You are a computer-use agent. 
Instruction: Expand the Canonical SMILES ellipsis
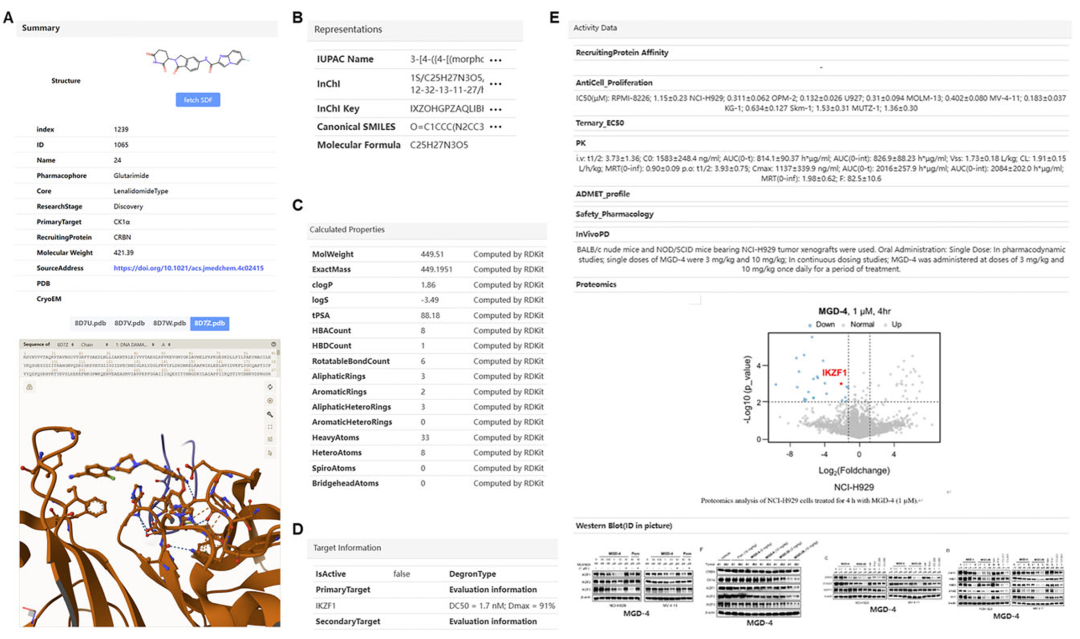pyautogui.click(x=495, y=127)
